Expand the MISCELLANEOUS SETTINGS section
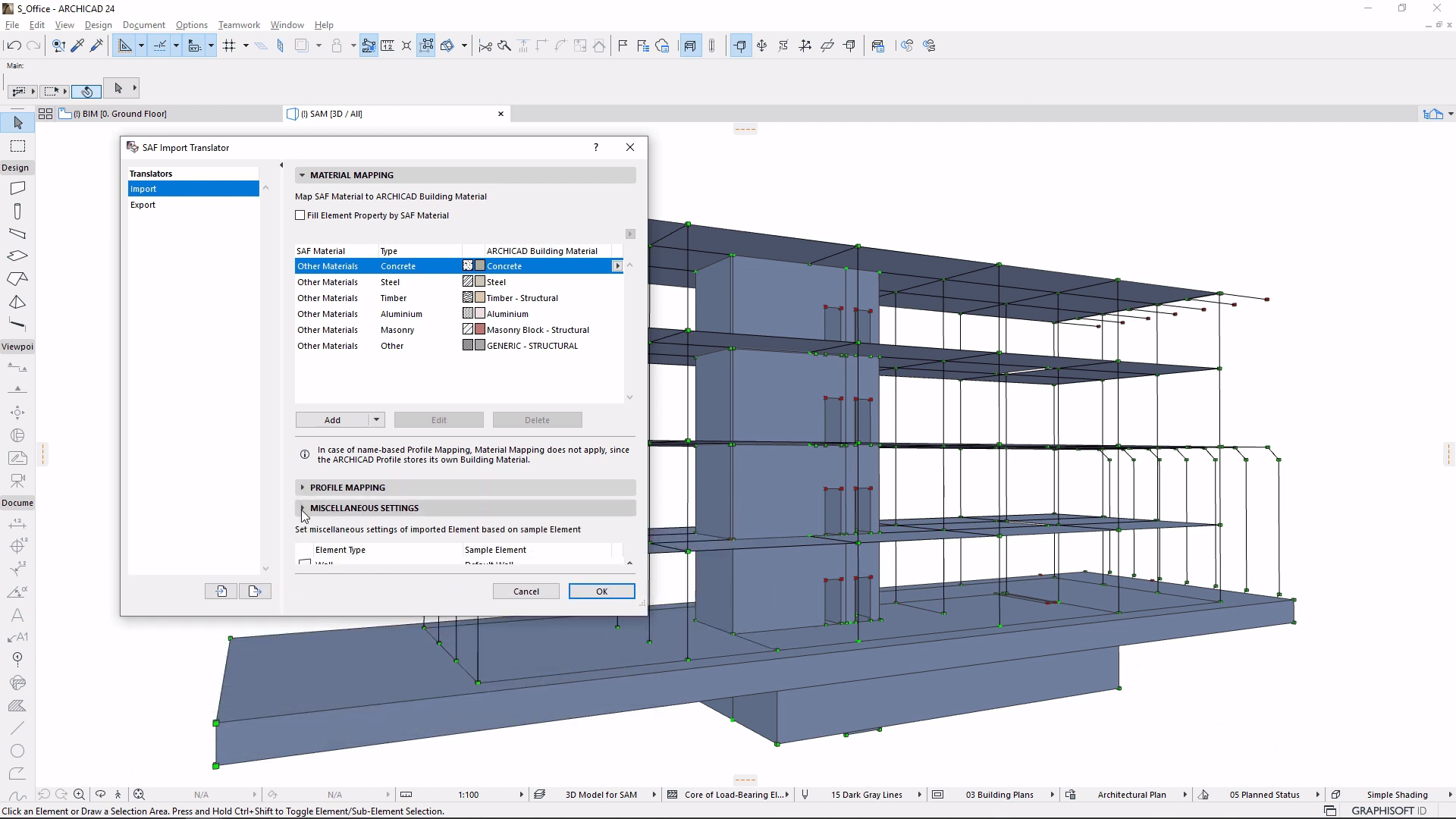 pos(302,507)
